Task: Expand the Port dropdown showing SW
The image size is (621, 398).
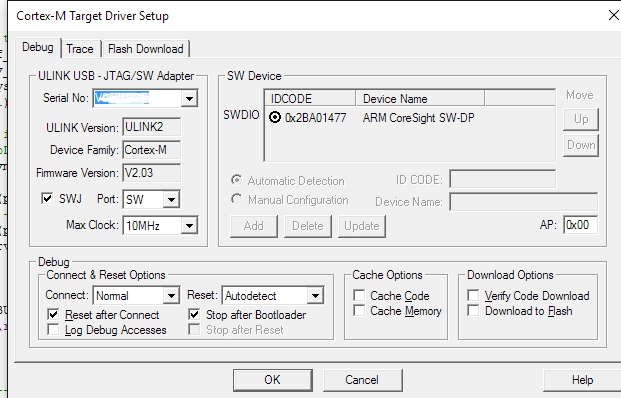Action: click(171, 200)
